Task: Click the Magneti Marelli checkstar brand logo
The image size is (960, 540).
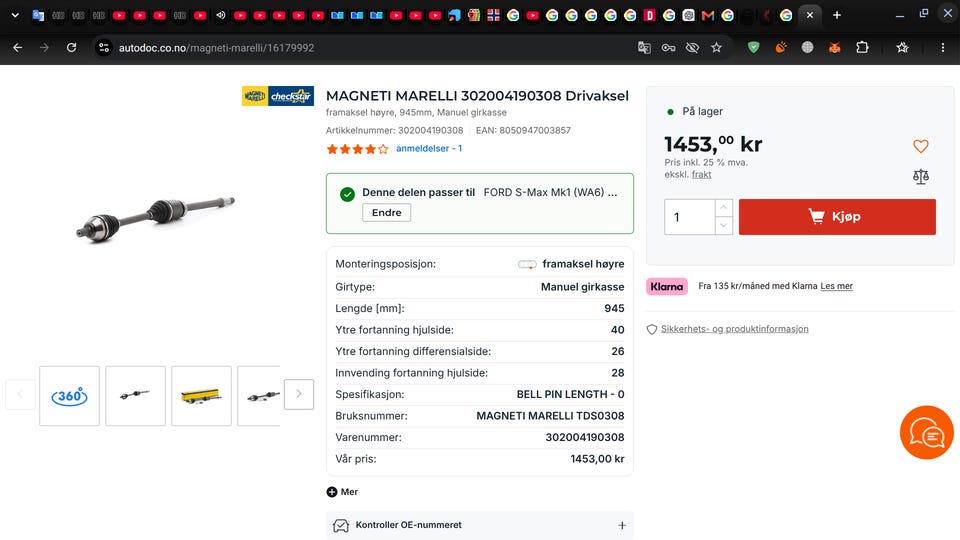Action: click(278, 96)
